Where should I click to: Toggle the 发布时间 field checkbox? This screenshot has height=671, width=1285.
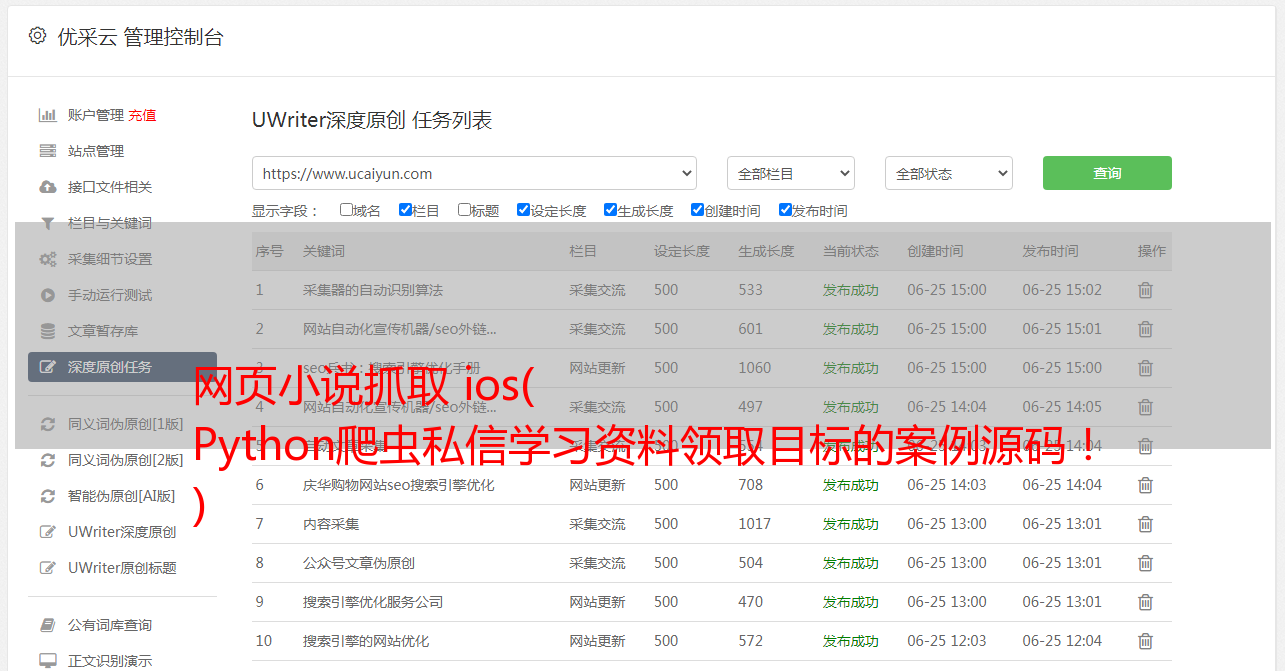(x=785, y=210)
